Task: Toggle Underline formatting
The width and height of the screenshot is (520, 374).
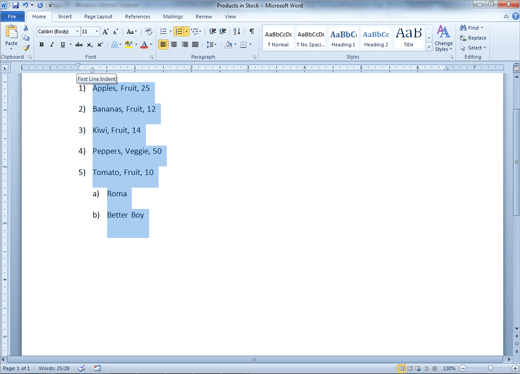Action: [63, 45]
